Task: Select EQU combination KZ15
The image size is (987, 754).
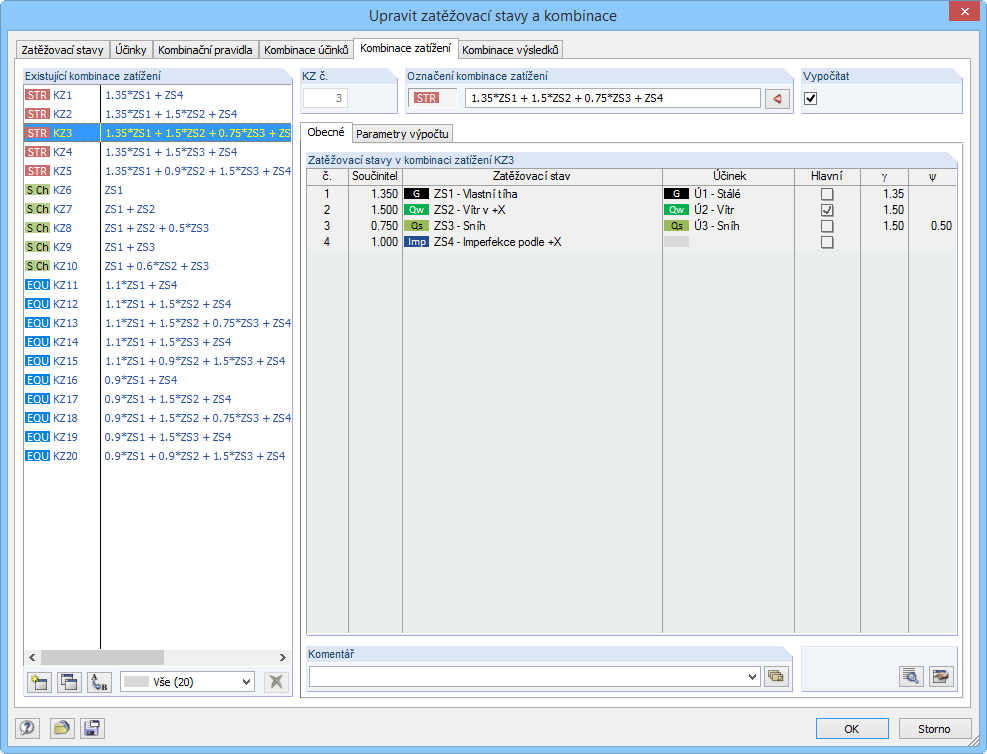Action: pos(157,361)
